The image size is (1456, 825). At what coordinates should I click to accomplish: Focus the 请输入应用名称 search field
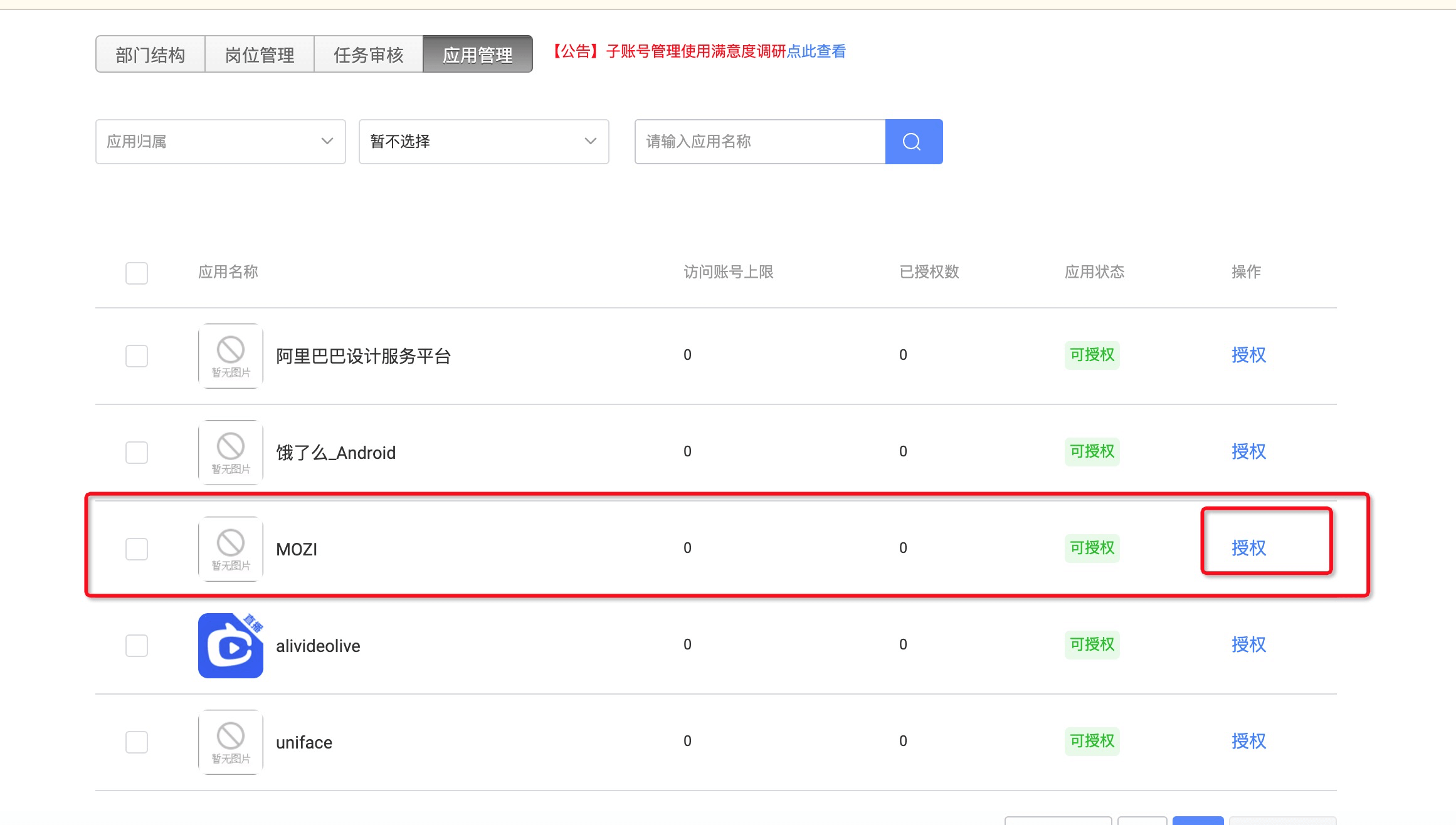point(760,142)
